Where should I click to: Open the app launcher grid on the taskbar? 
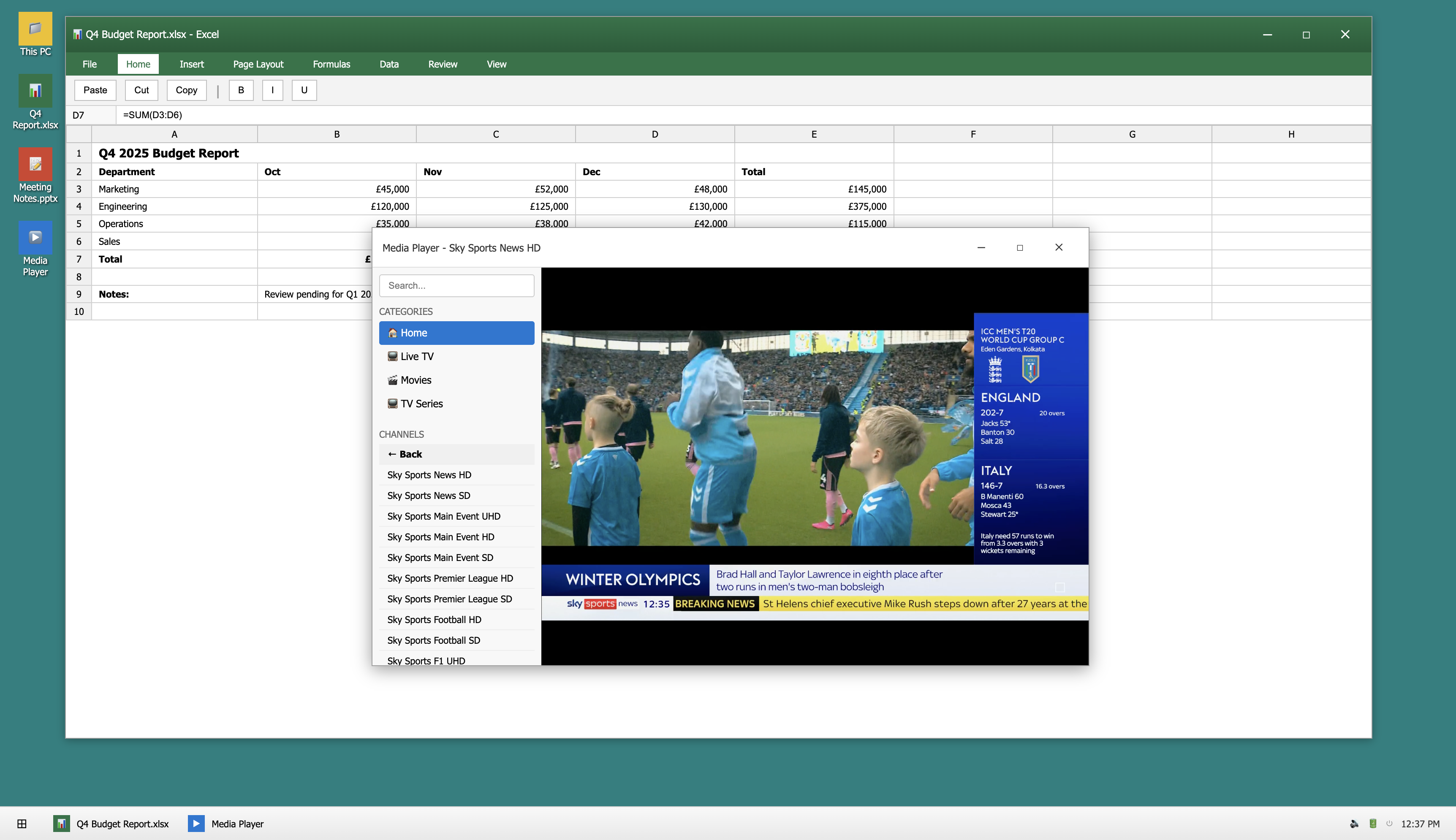(22, 824)
